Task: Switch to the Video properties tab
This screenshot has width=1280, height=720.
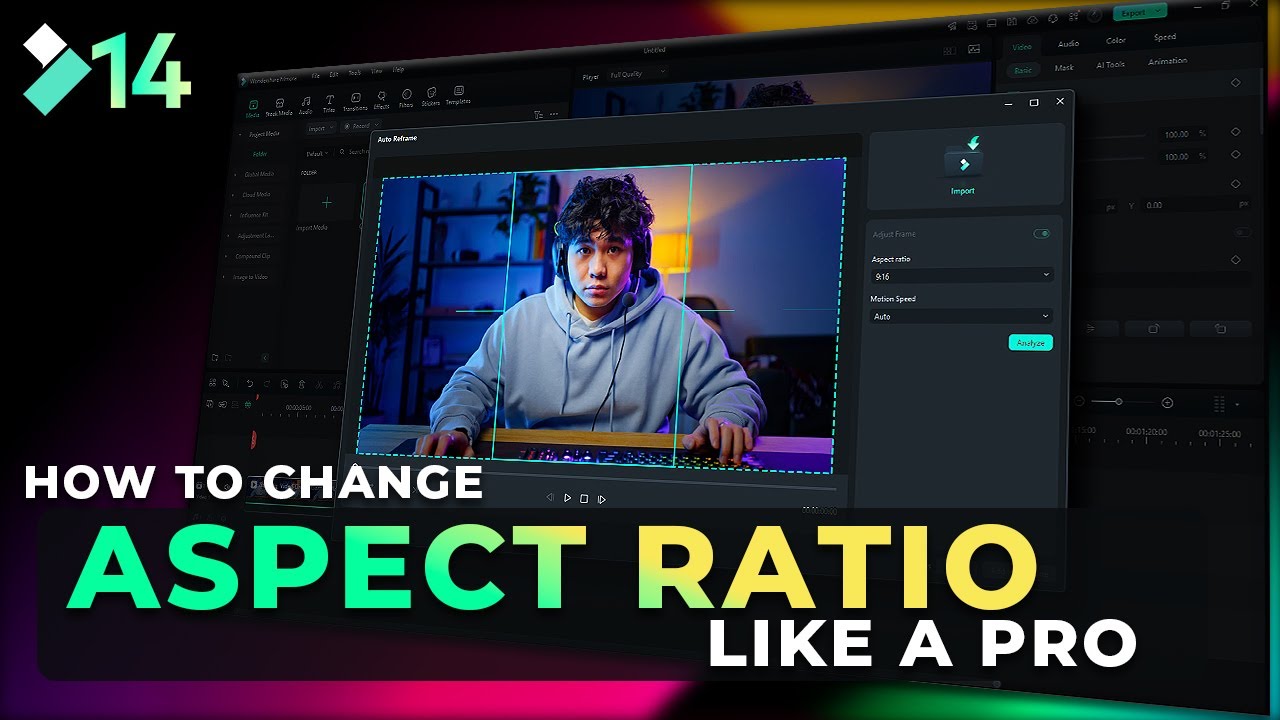Action: tap(1021, 46)
